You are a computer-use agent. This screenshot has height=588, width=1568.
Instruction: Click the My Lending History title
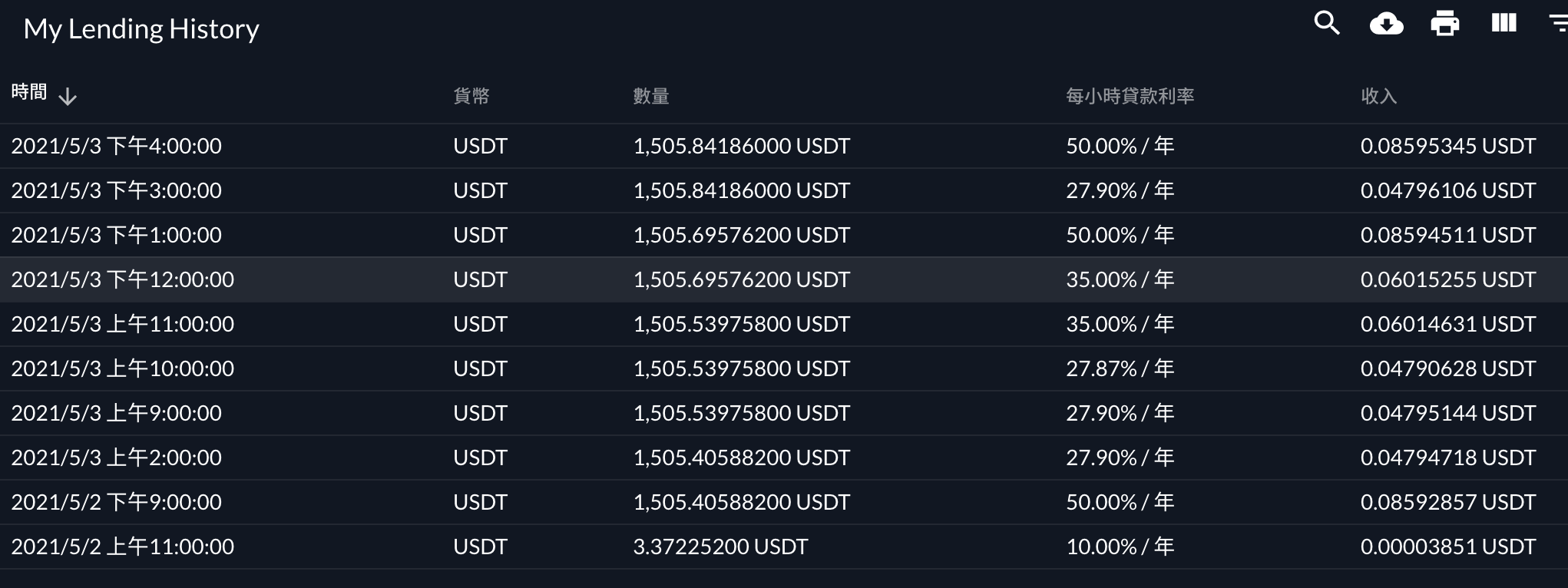tap(141, 29)
